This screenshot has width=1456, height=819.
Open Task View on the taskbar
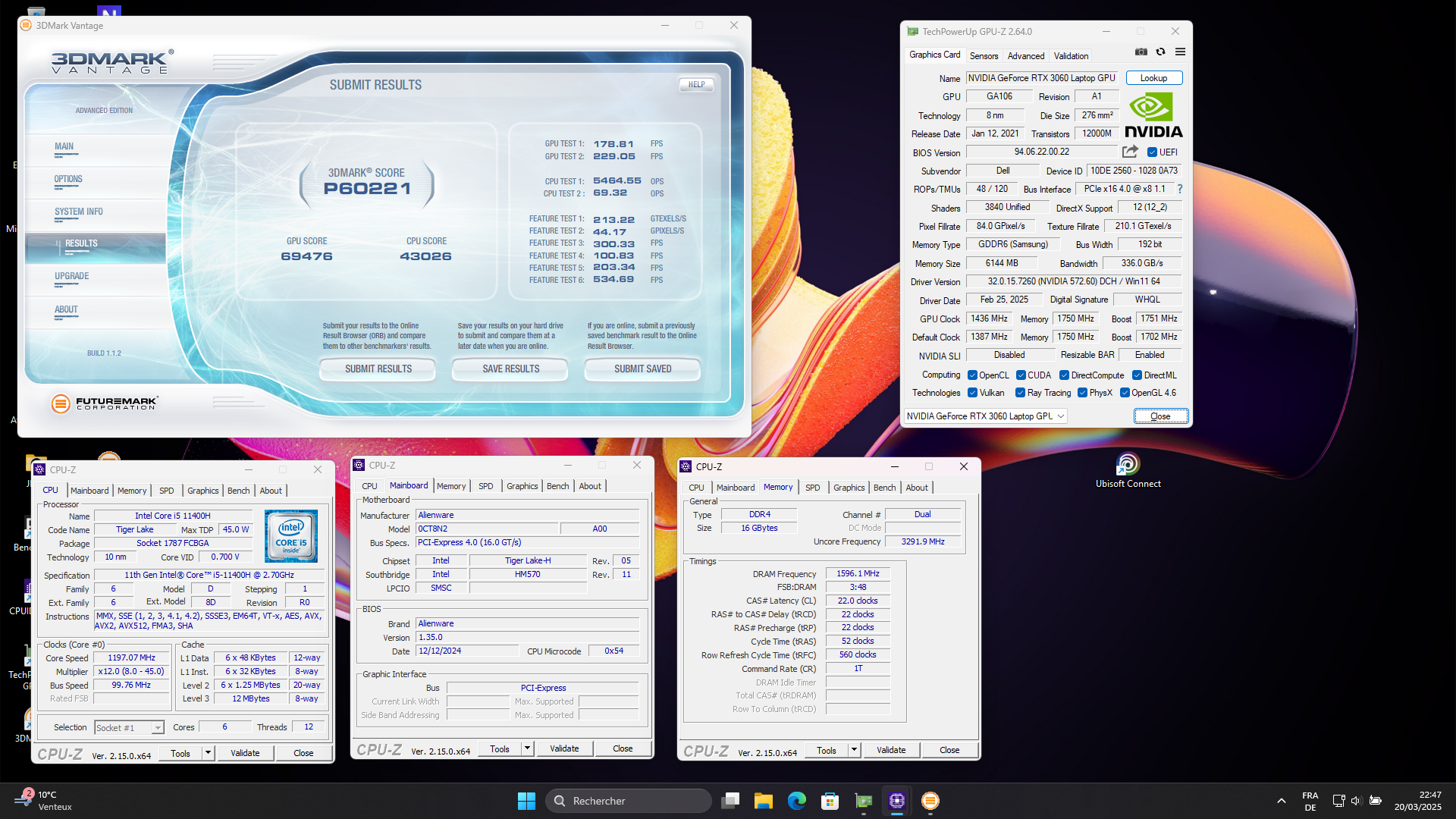[x=731, y=801]
